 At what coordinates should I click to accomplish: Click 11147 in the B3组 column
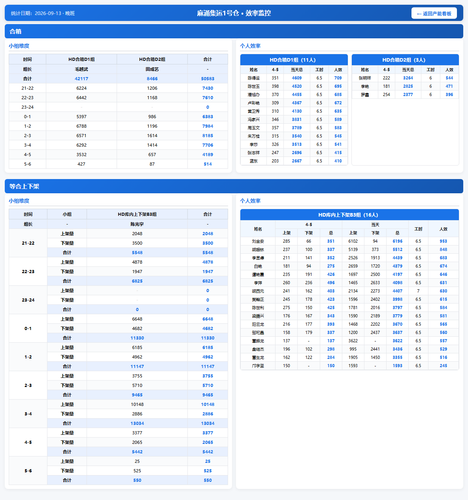coord(137,366)
